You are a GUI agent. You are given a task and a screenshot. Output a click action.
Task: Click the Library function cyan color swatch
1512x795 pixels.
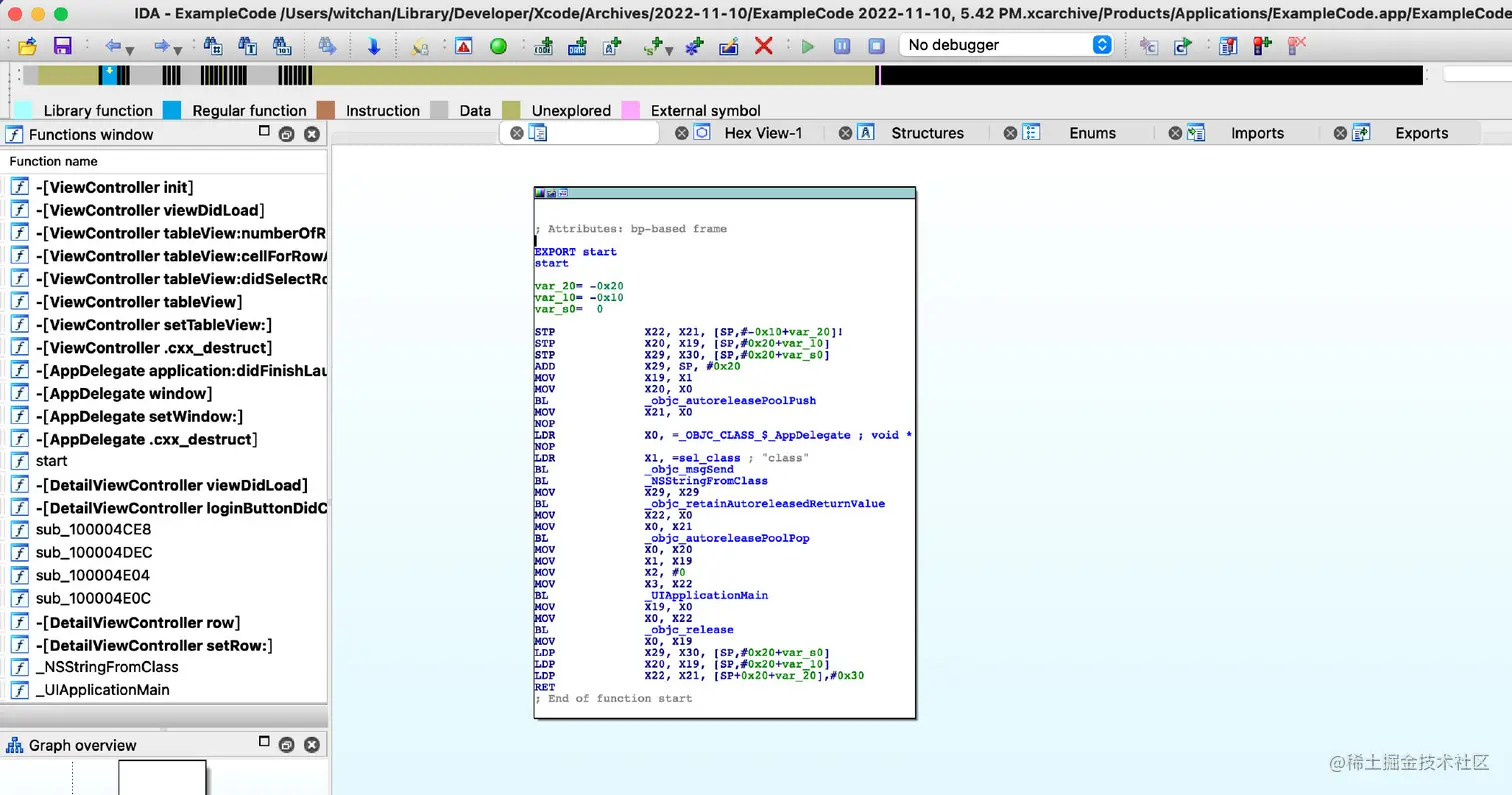click(x=23, y=110)
